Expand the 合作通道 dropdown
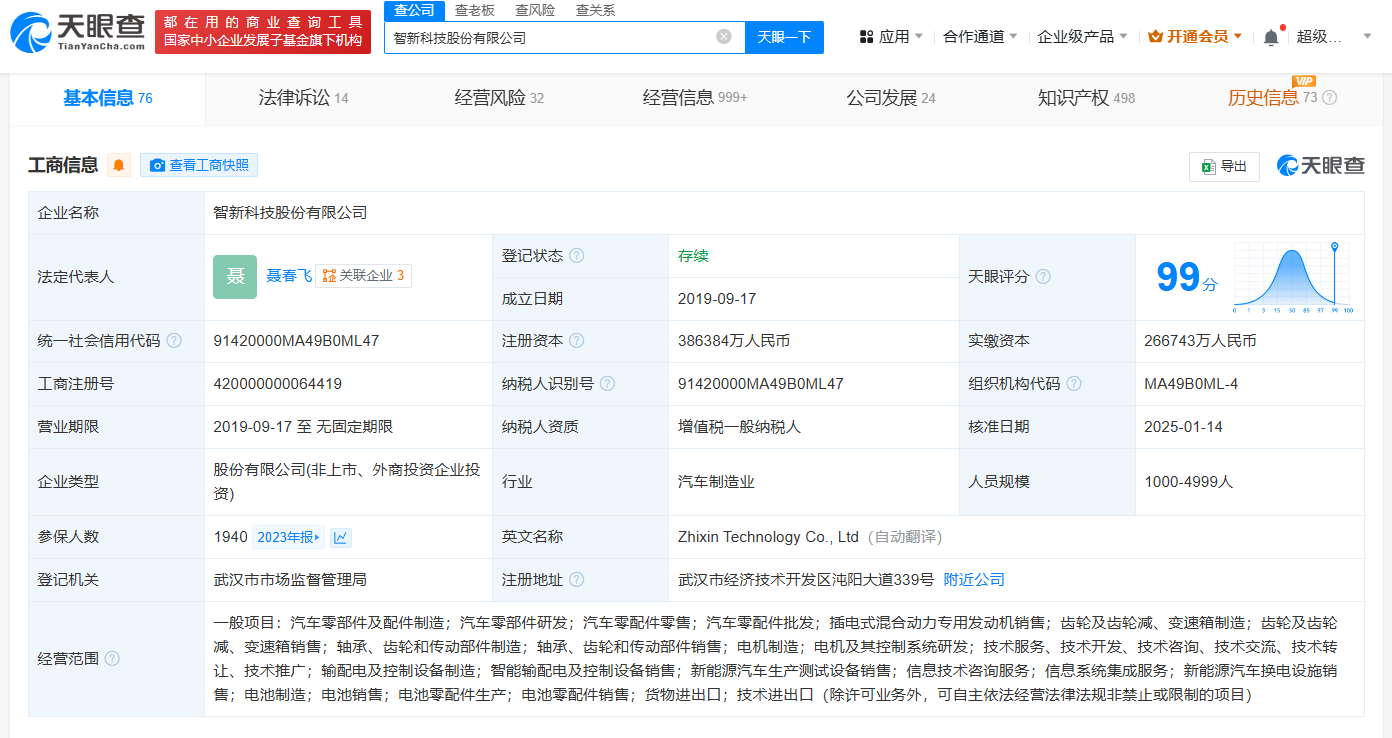Image resolution: width=1392 pixels, height=738 pixels. [x=980, y=37]
